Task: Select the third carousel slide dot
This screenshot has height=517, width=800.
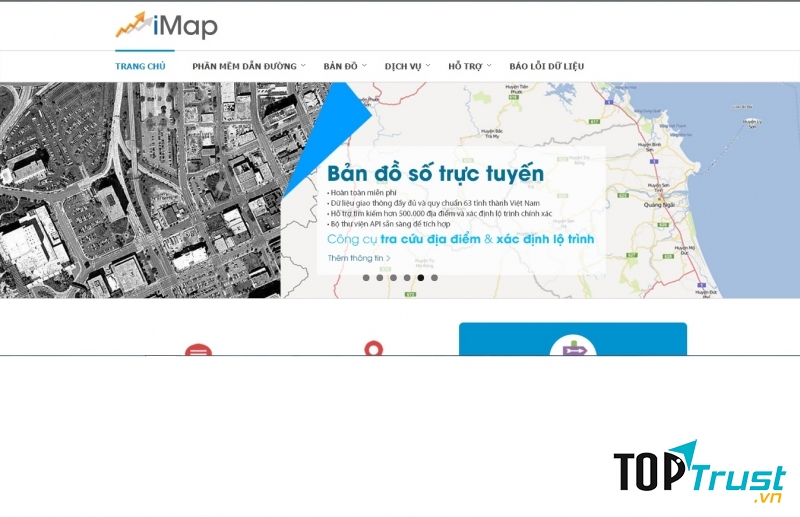Action: point(393,278)
